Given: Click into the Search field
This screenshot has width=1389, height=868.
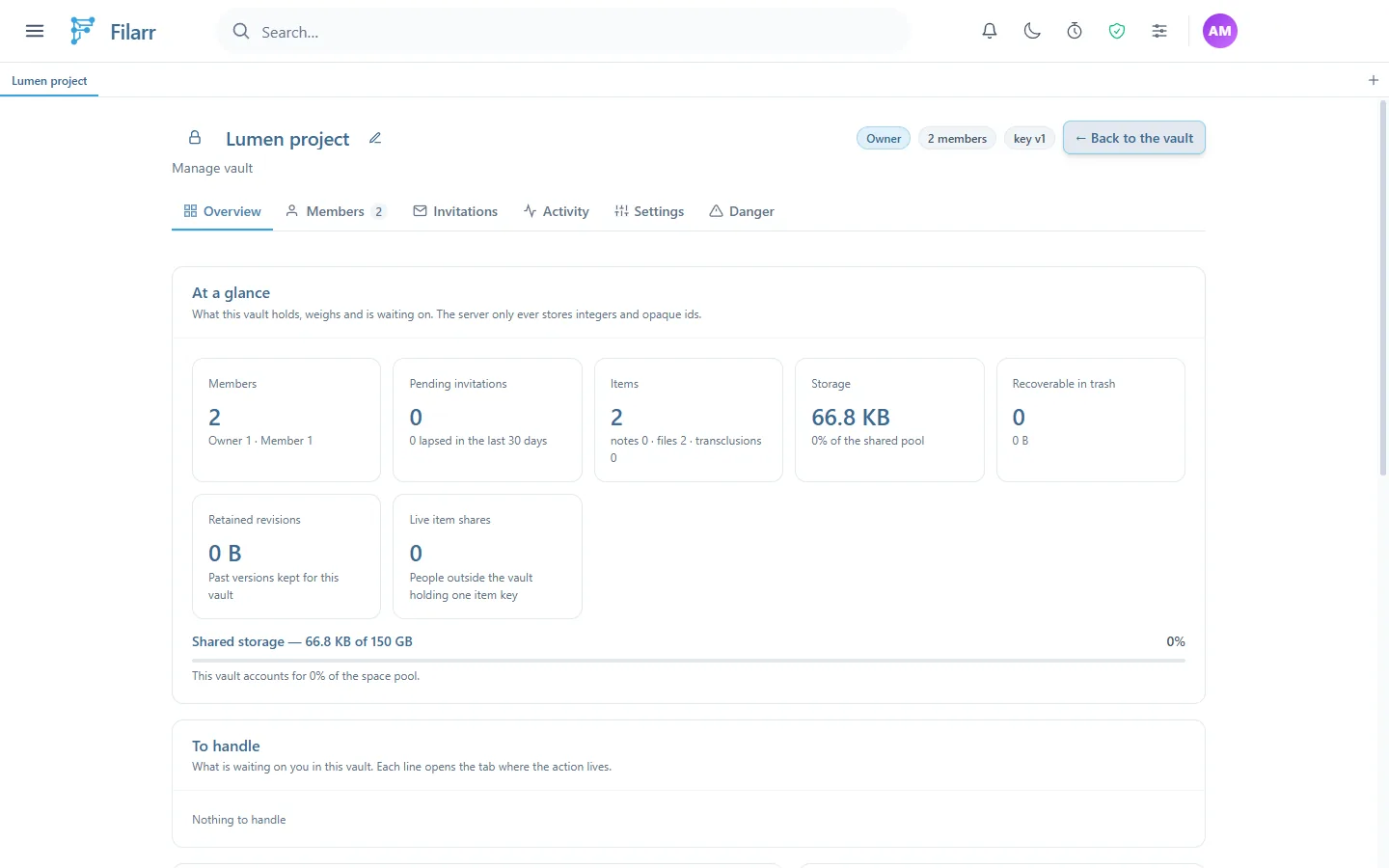Looking at the screenshot, I should (x=563, y=32).
